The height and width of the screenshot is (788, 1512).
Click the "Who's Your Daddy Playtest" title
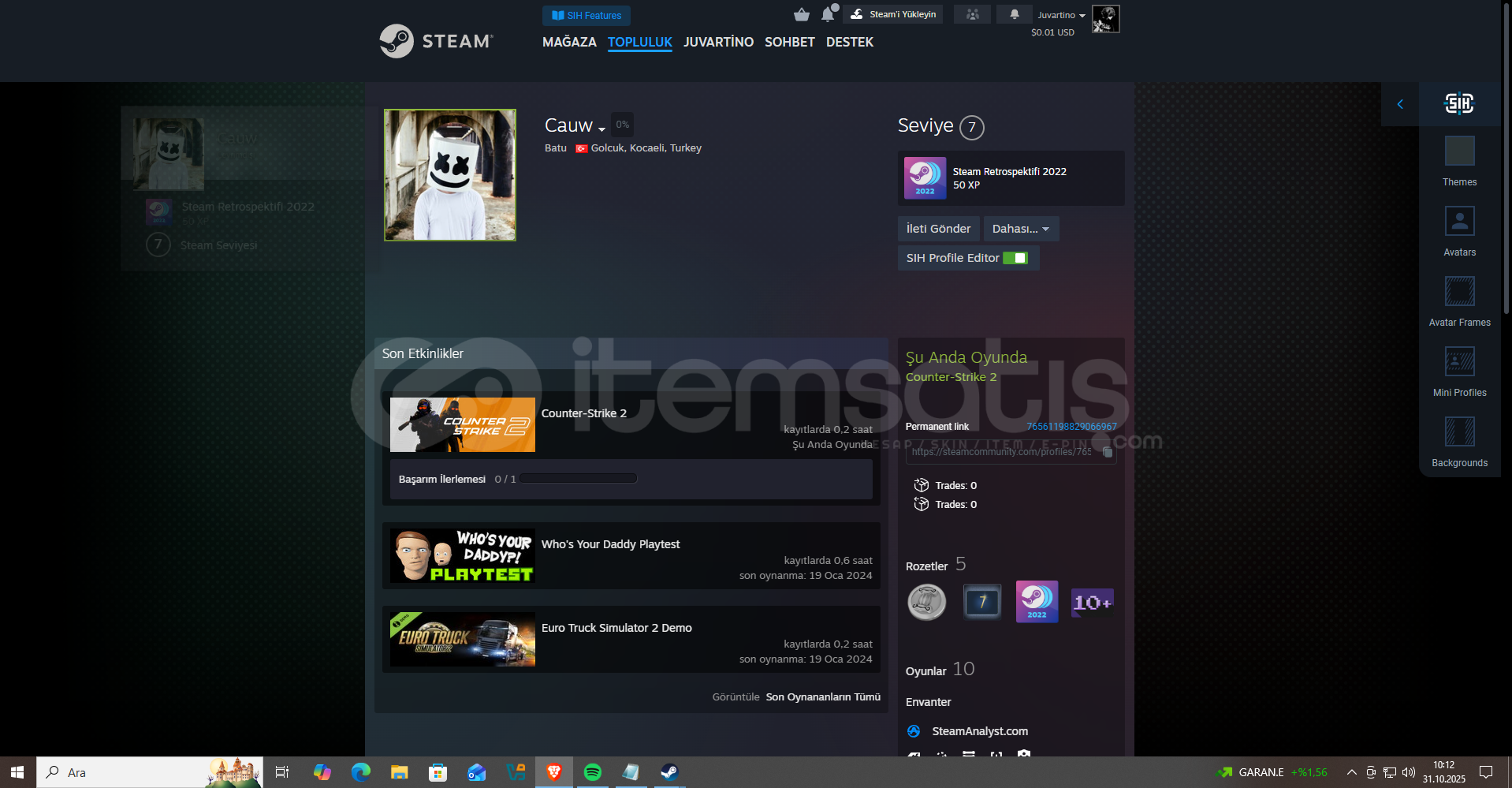[610, 544]
